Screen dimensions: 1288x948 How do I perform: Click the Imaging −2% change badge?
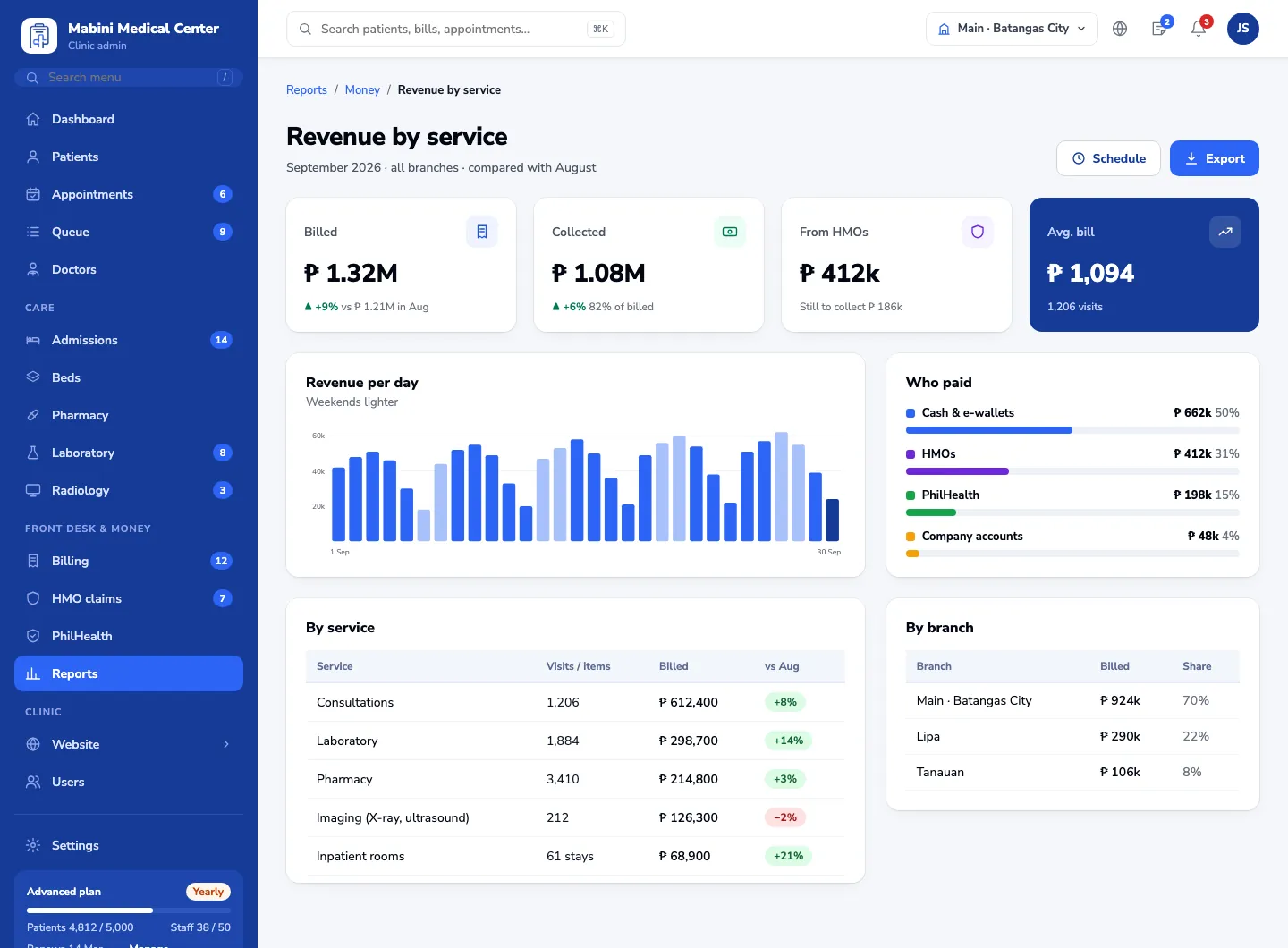tap(785, 817)
